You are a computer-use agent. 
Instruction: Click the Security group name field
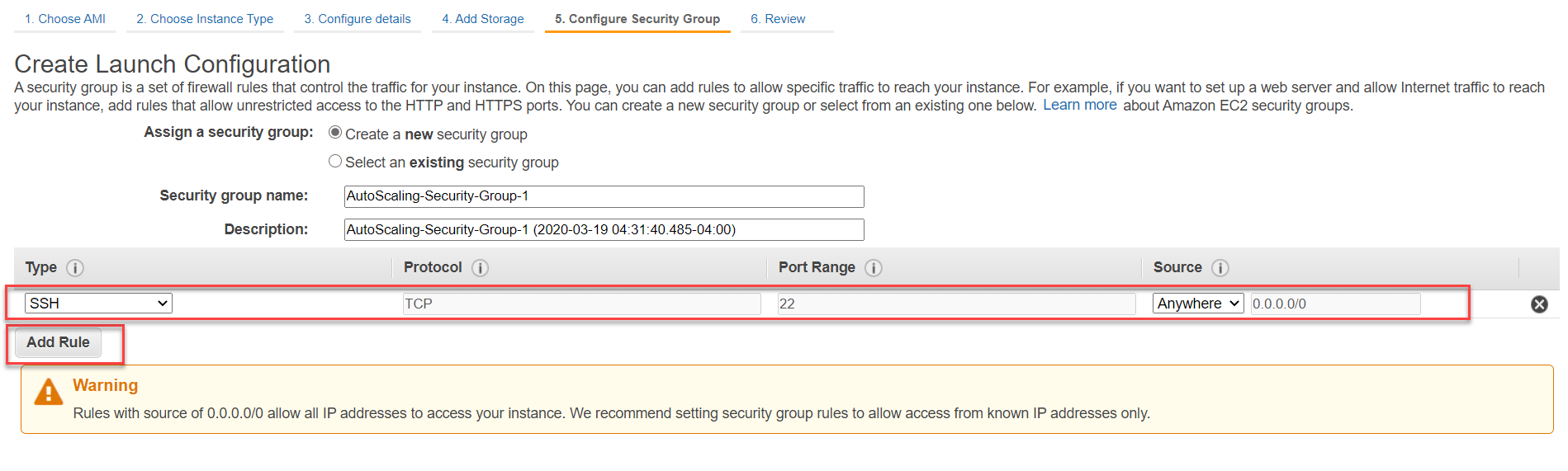tap(604, 196)
